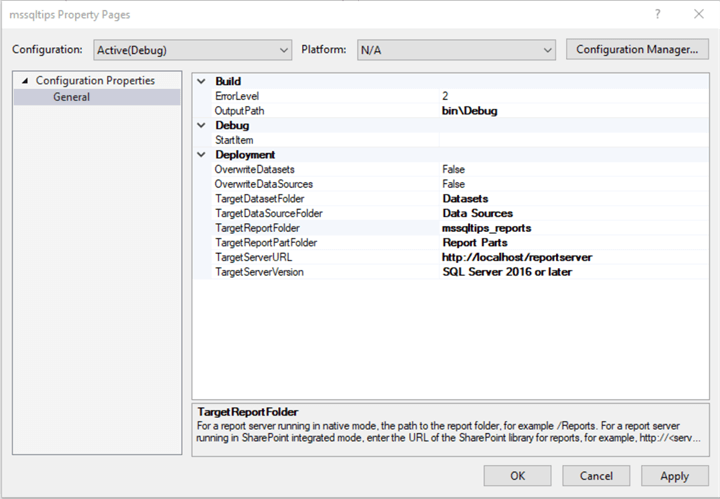Click the OK button
Image resolution: width=720 pixels, height=499 pixels.
click(518, 476)
